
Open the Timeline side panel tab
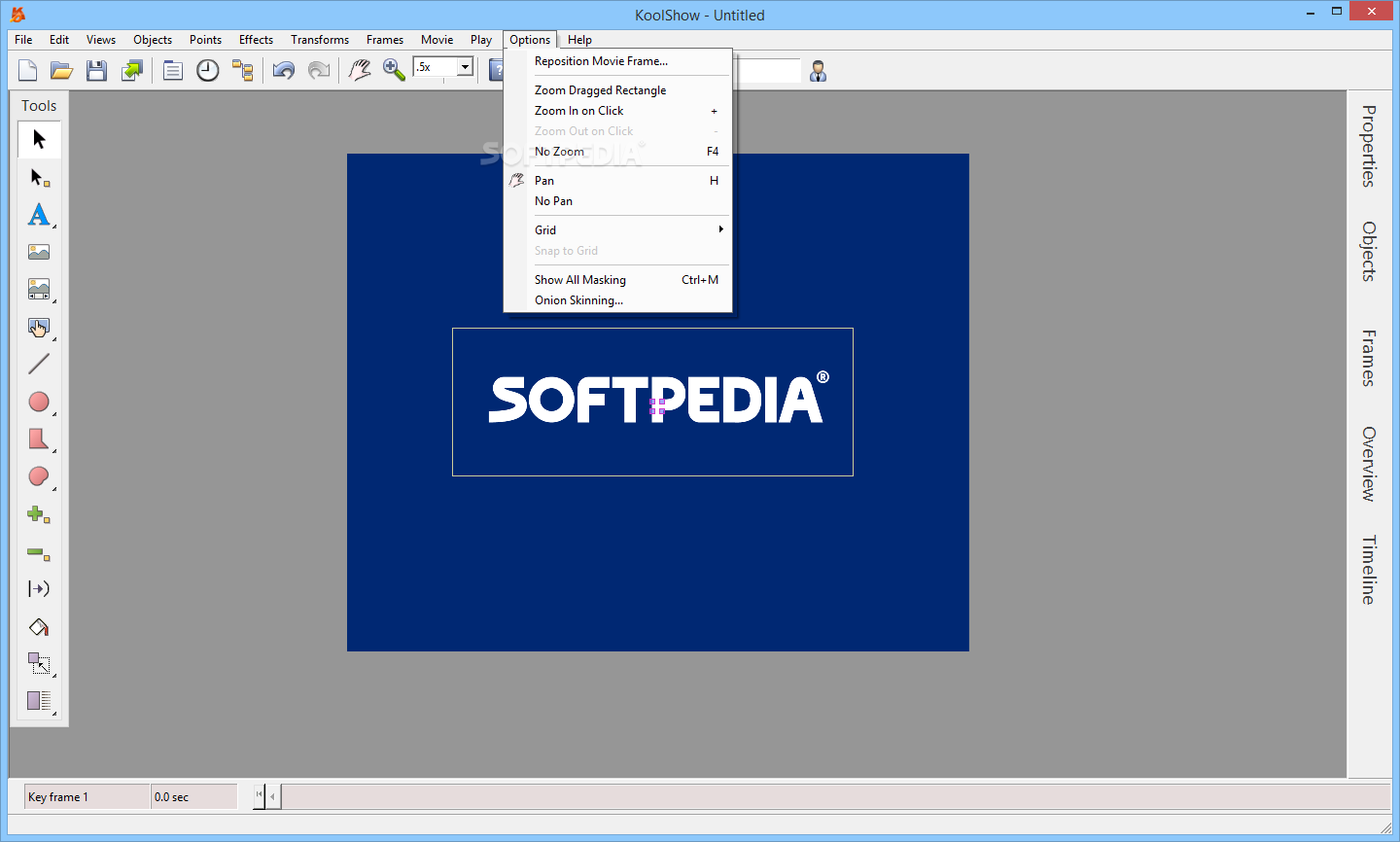pyautogui.click(x=1369, y=570)
